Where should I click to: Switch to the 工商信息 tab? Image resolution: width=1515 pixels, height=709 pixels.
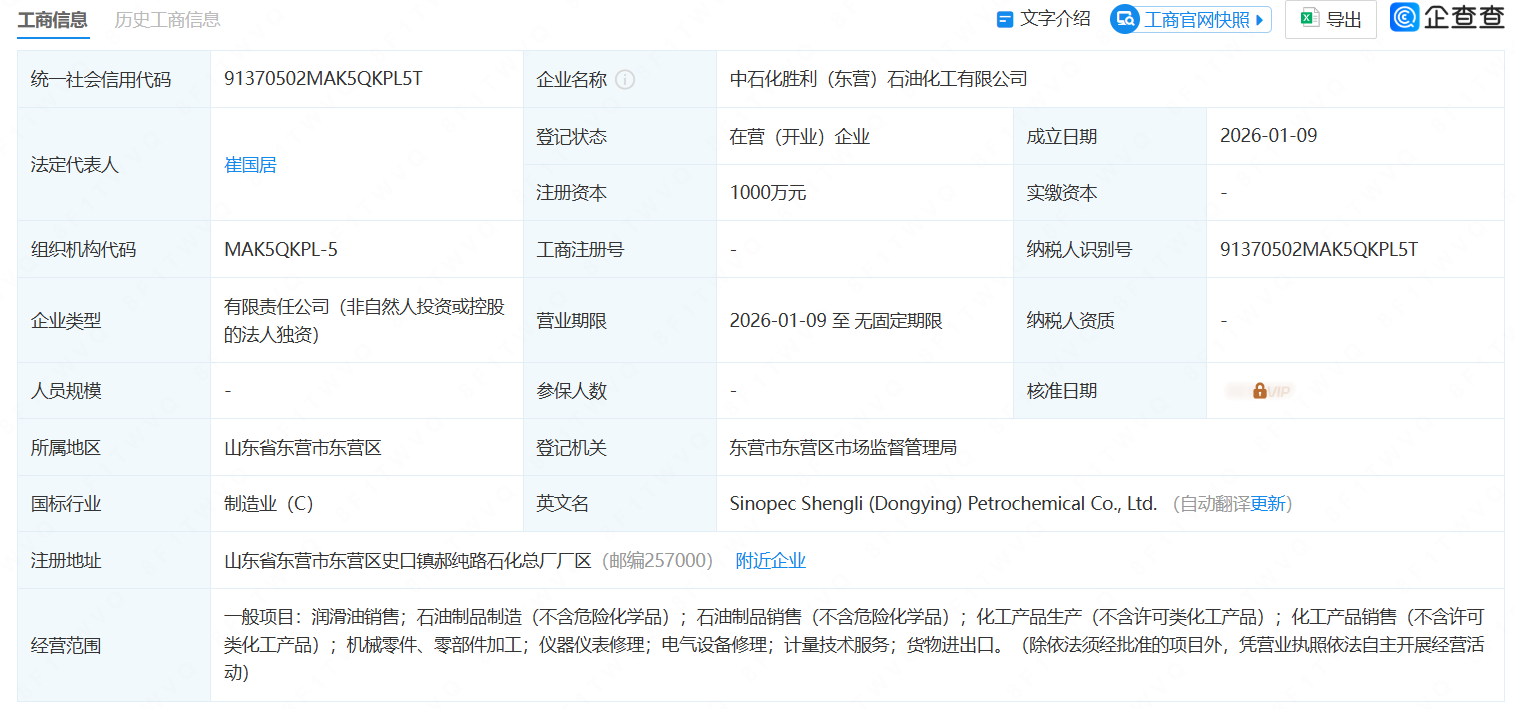53,20
